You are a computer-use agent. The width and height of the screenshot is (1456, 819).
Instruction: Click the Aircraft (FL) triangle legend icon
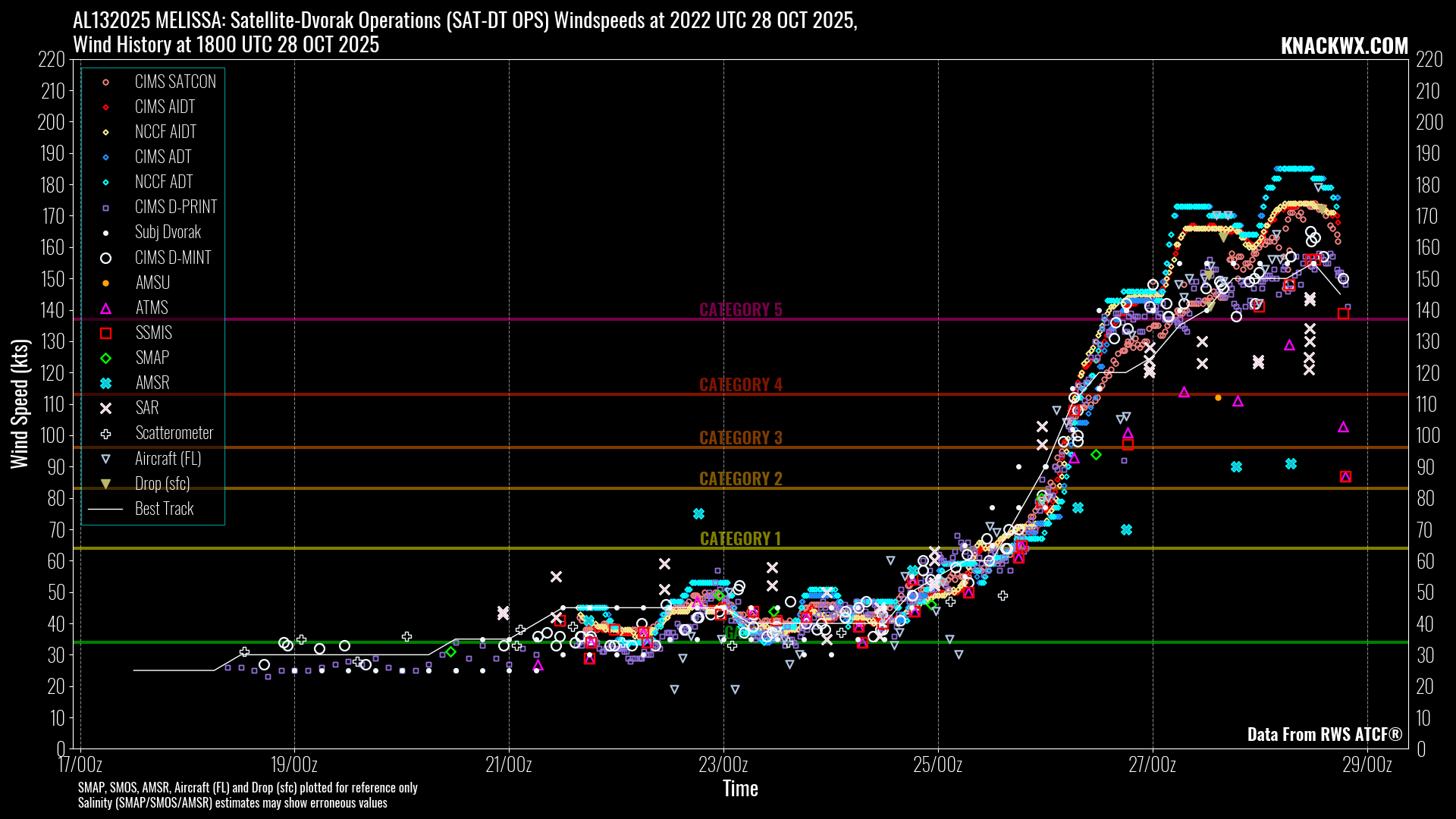click(106, 459)
